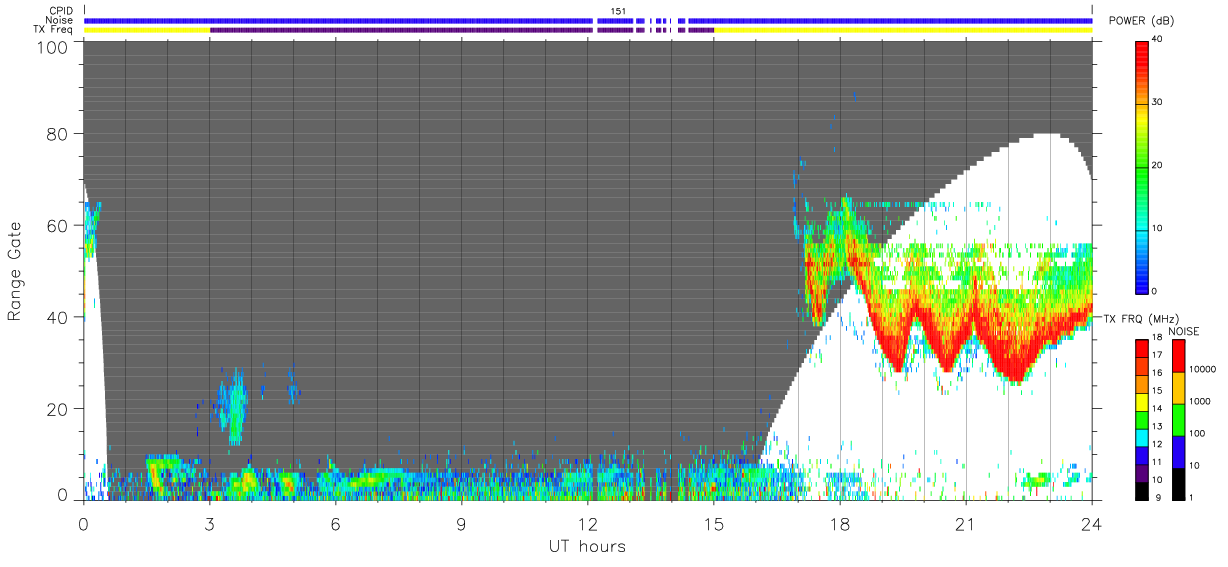The image size is (1228, 567).
Task: Click the red swatch in NOISE legend
Action: coord(1180,355)
